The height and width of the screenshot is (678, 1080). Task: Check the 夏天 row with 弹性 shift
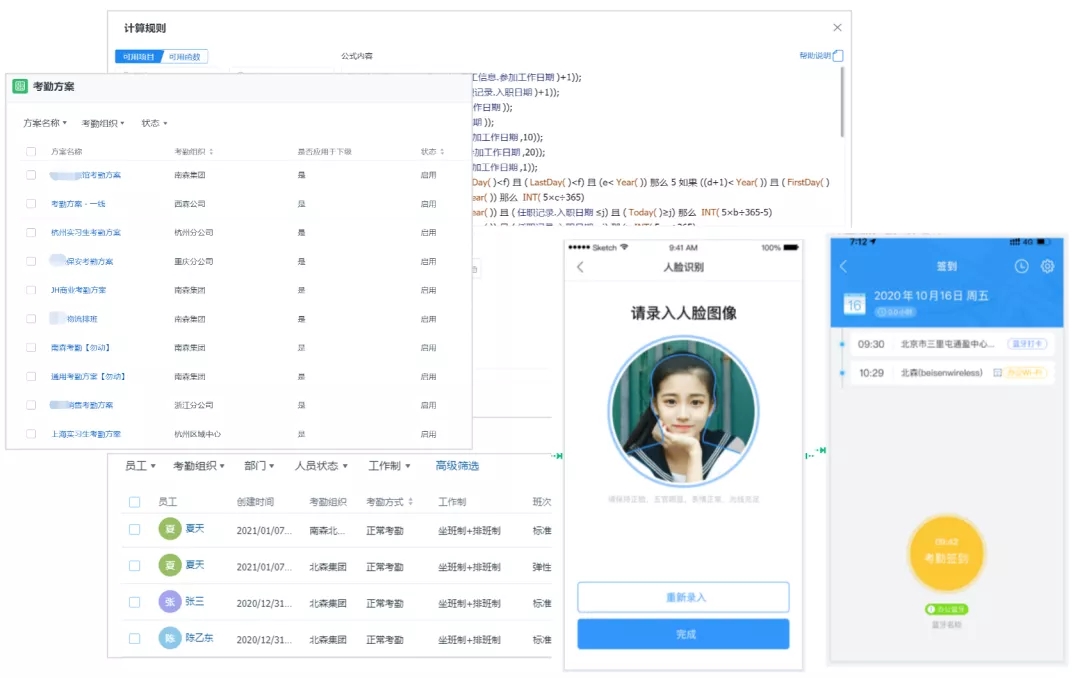(134, 566)
